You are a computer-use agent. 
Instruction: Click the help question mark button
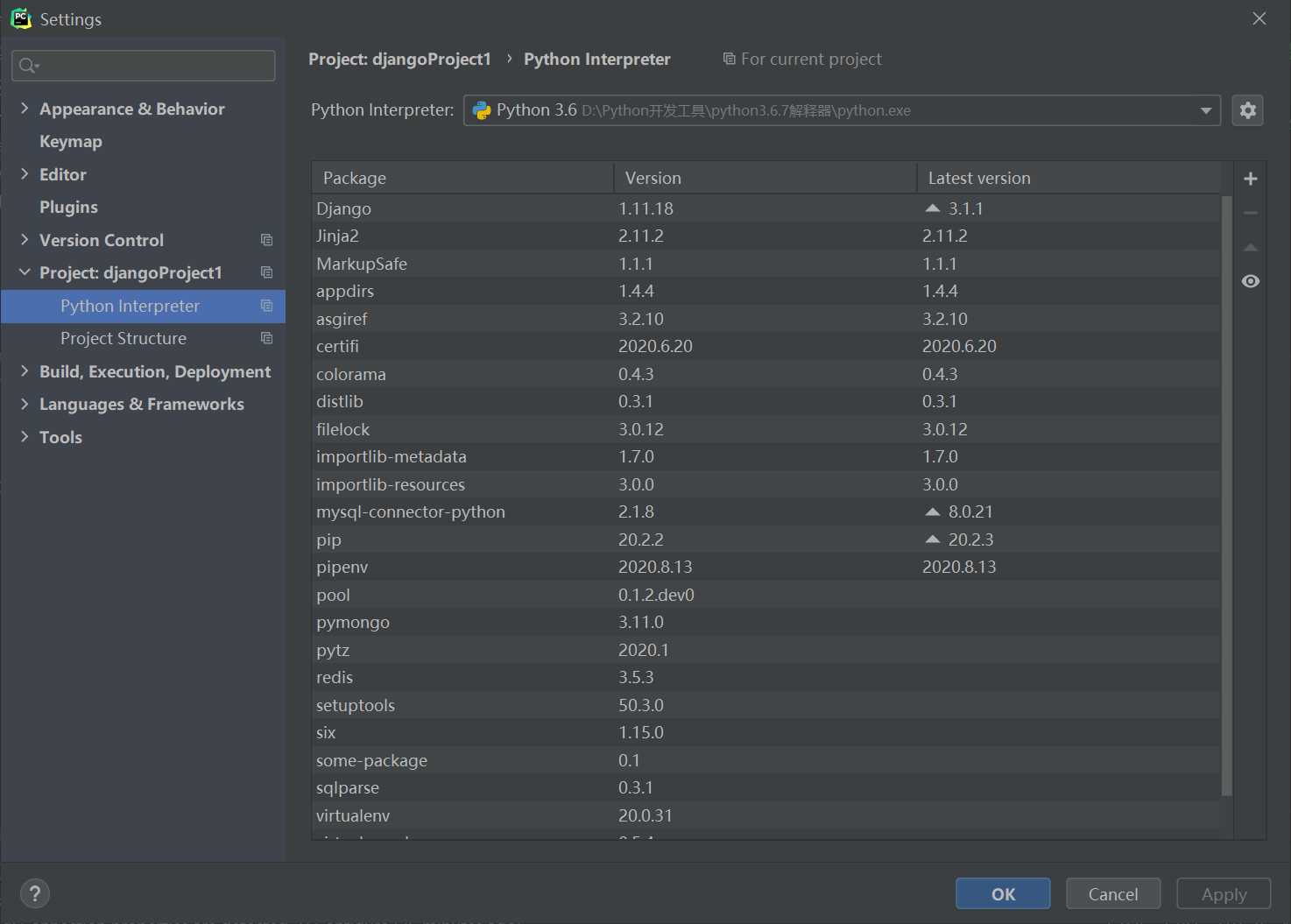coord(35,893)
